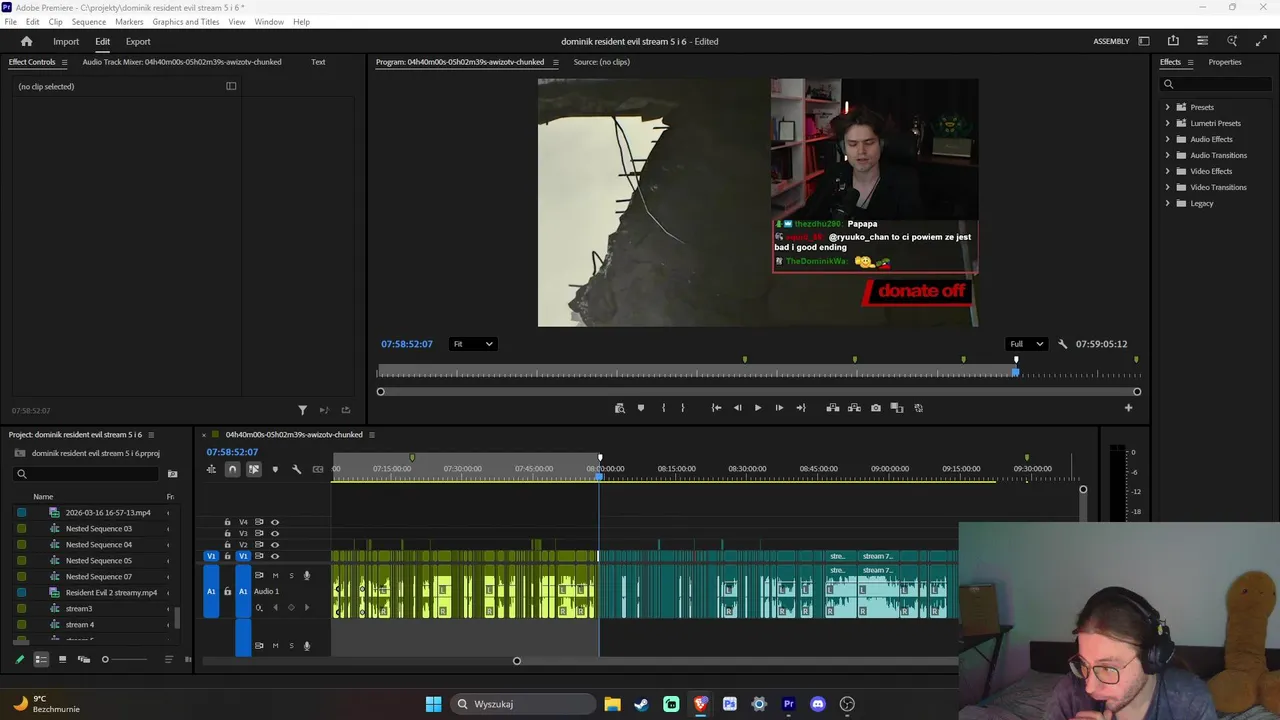Export a frame with the camera icon
This screenshot has width=1280, height=720.
coord(876,408)
